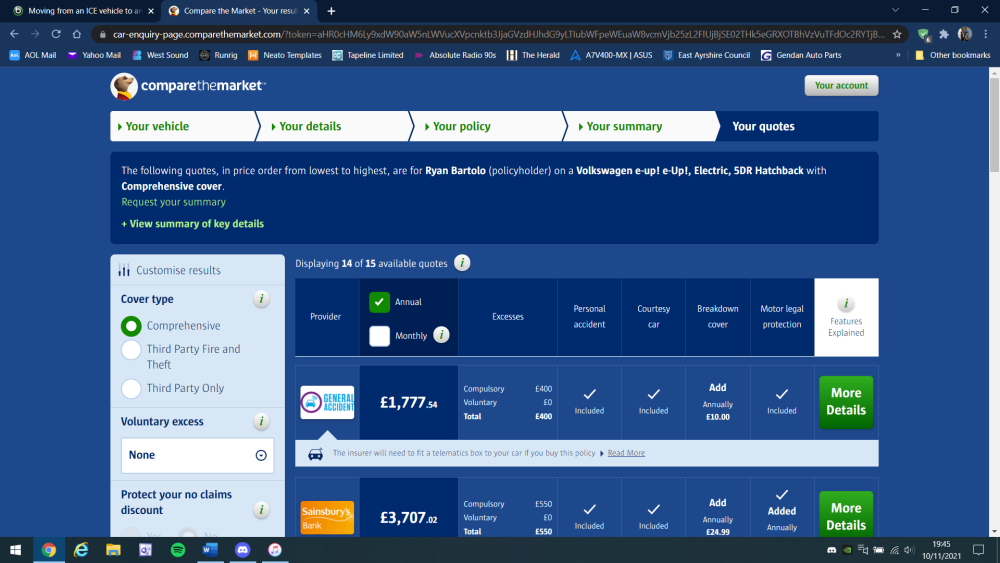
Task: Open the Monthly payment info icon
Action: 441,335
